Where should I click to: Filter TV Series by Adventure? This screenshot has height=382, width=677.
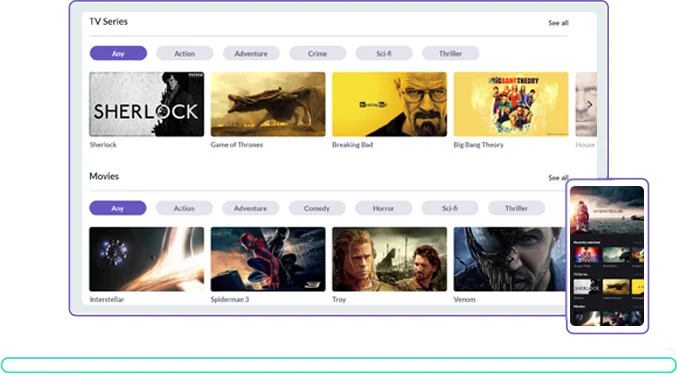tap(251, 54)
